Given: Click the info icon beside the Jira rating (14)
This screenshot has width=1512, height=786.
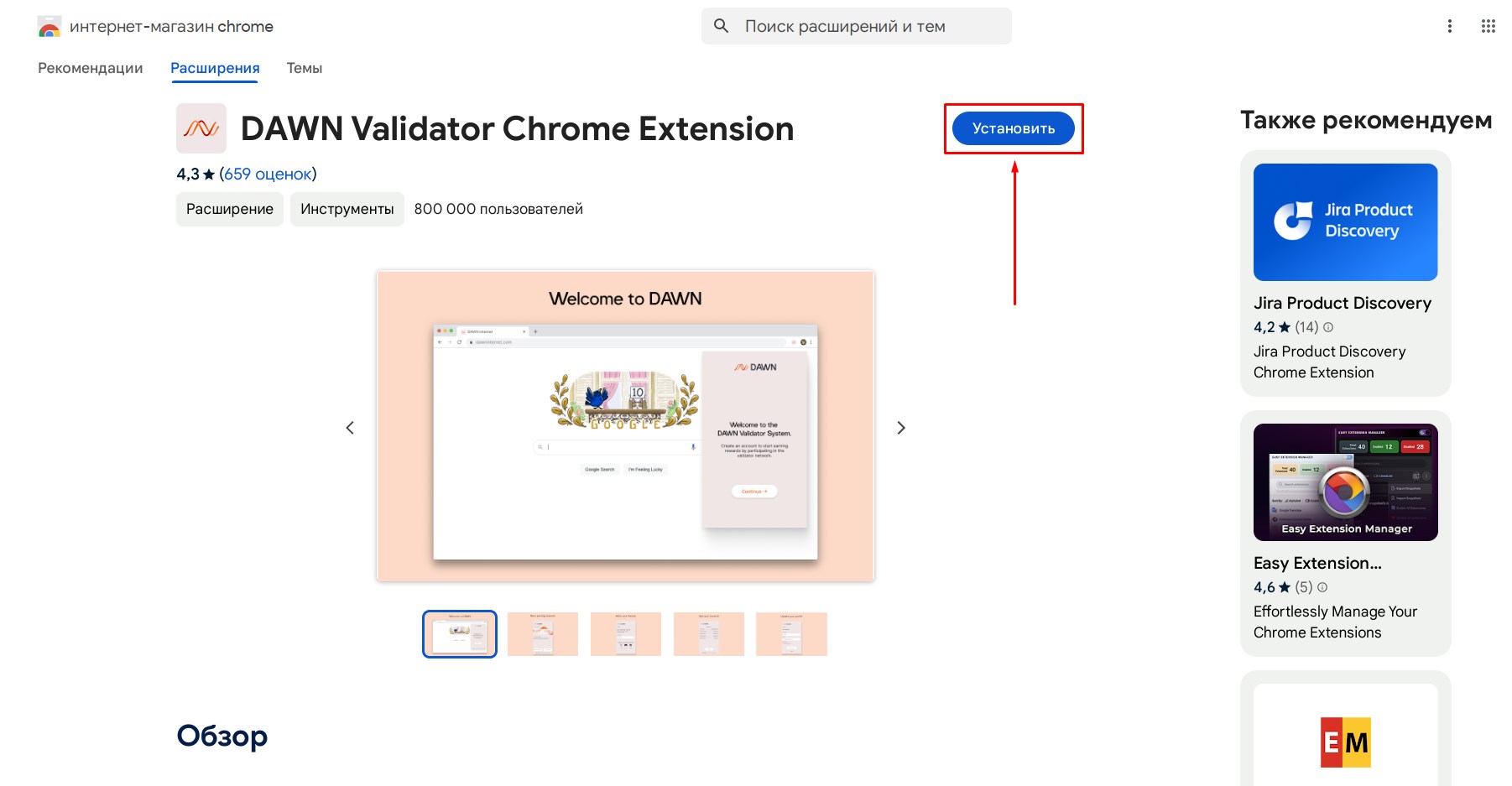Looking at the screenshot, I should (1328, 327).
